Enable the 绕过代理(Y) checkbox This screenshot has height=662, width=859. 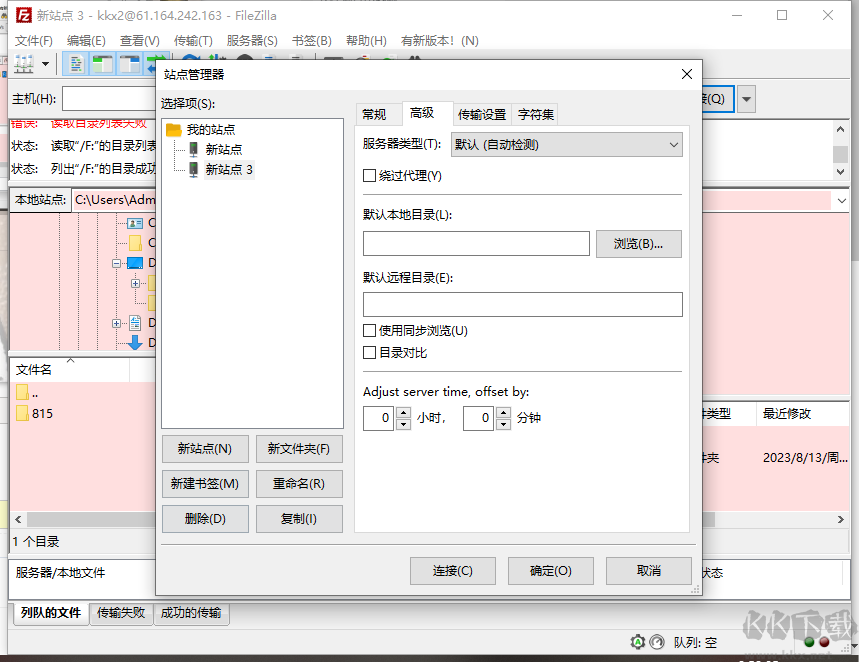[x=369, y=175]
